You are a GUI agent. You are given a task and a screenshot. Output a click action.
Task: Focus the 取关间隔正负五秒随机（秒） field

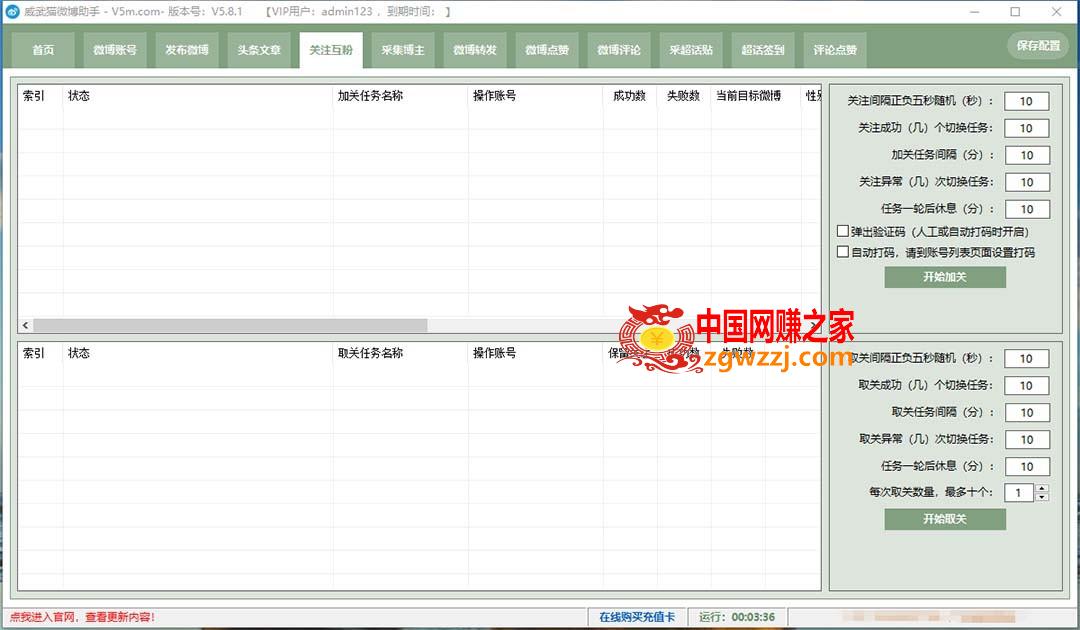tap(1026, 358)
